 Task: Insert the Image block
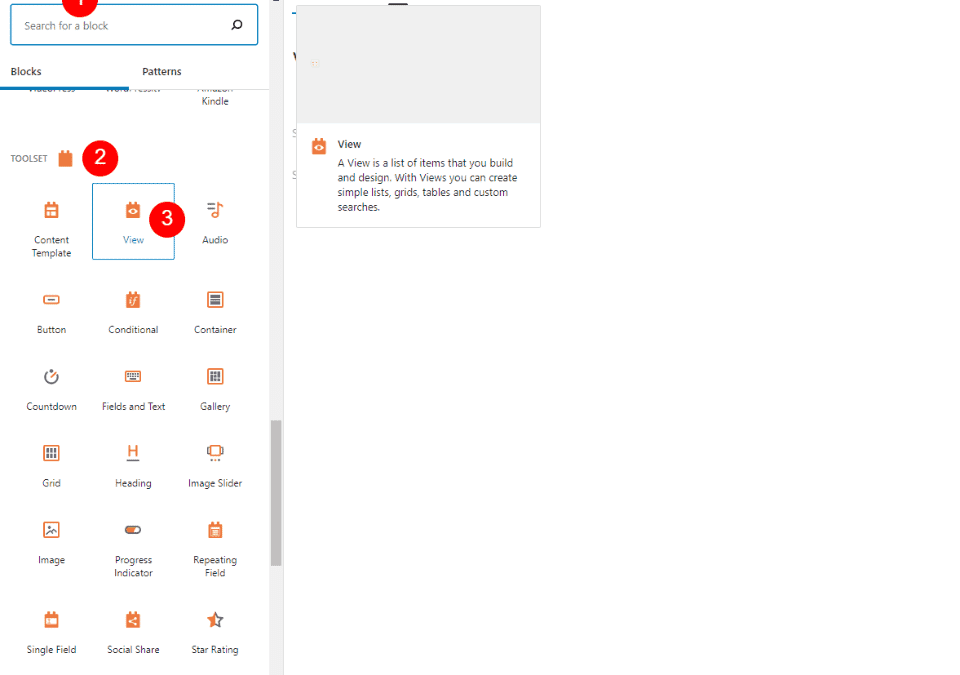(x=51, y=543)
